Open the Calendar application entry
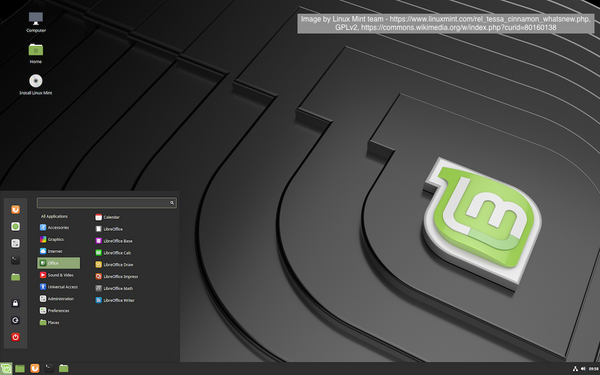Image resolution: width=600 pixels, height=375 pixels. (108, 217)
